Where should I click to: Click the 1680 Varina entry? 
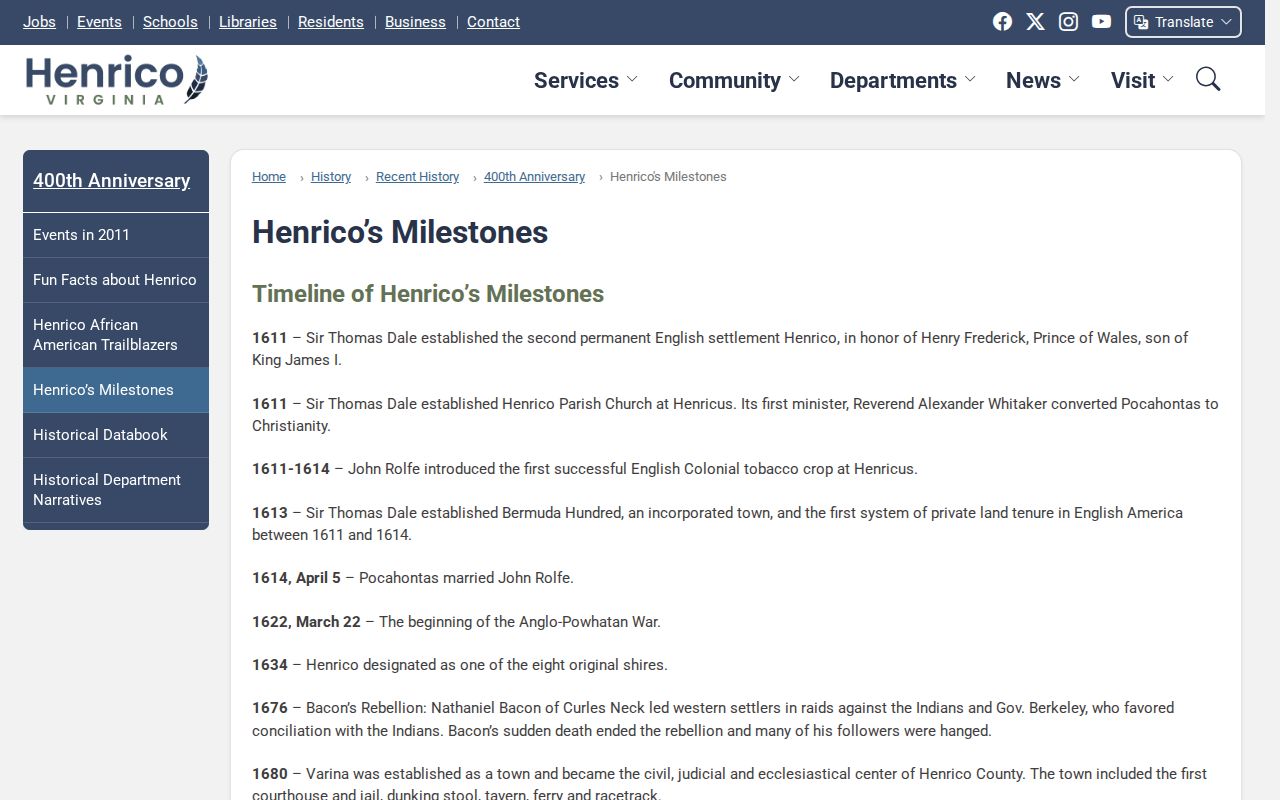(x=729, y=785)
